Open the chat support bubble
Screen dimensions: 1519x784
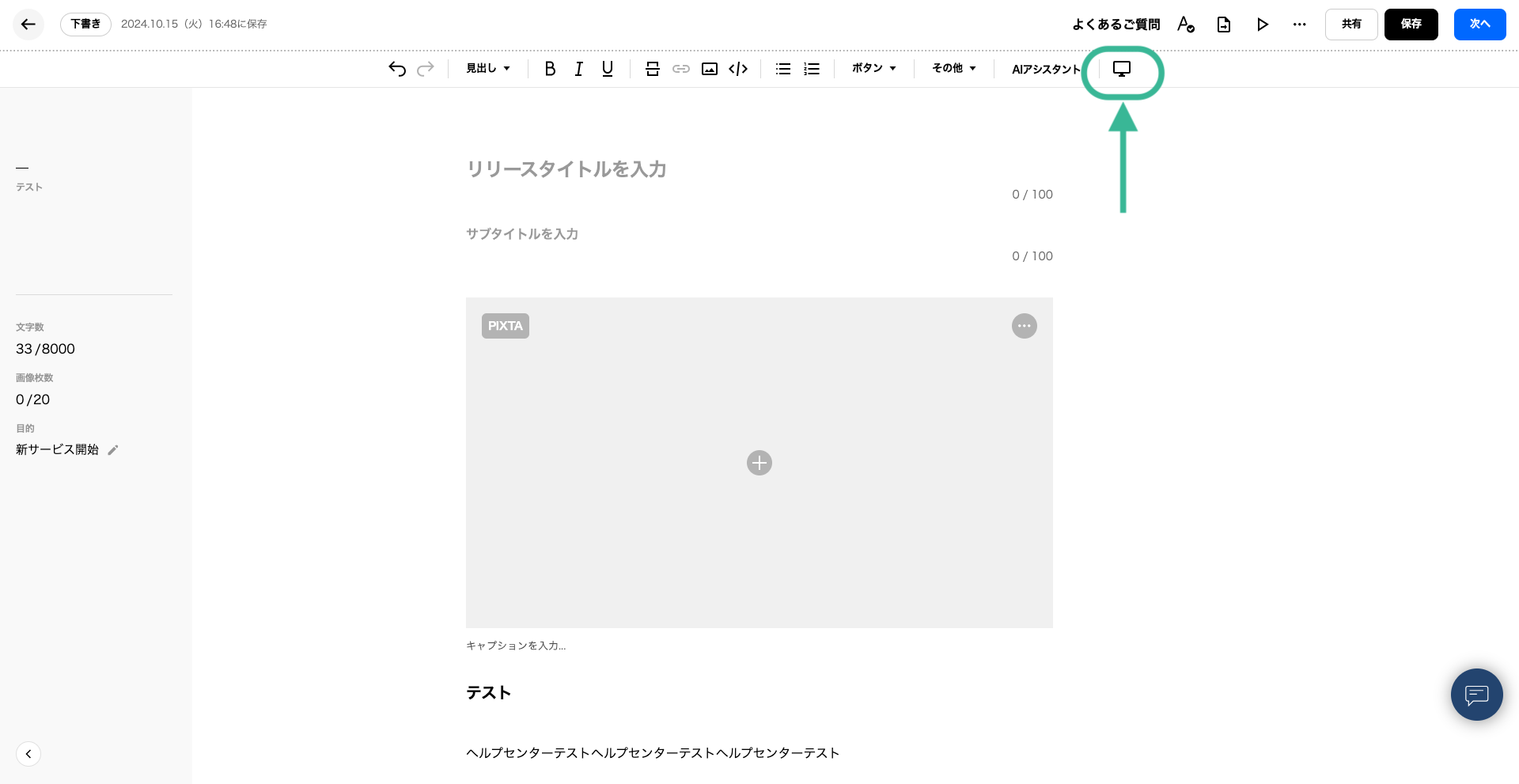[1476, 695]
